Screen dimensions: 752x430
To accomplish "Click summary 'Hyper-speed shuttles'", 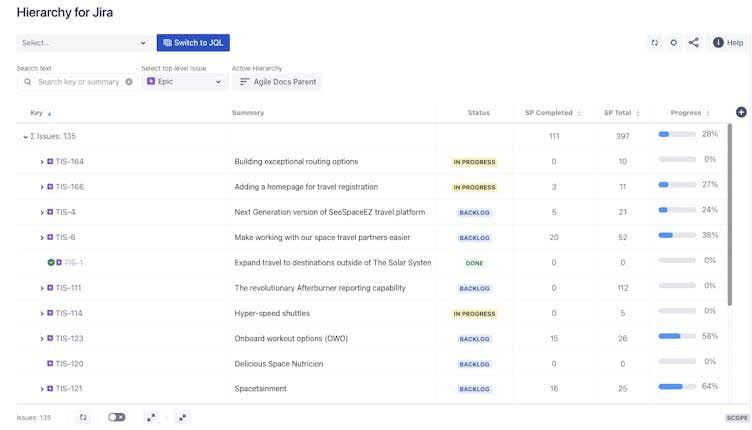I will coord(272,313).
